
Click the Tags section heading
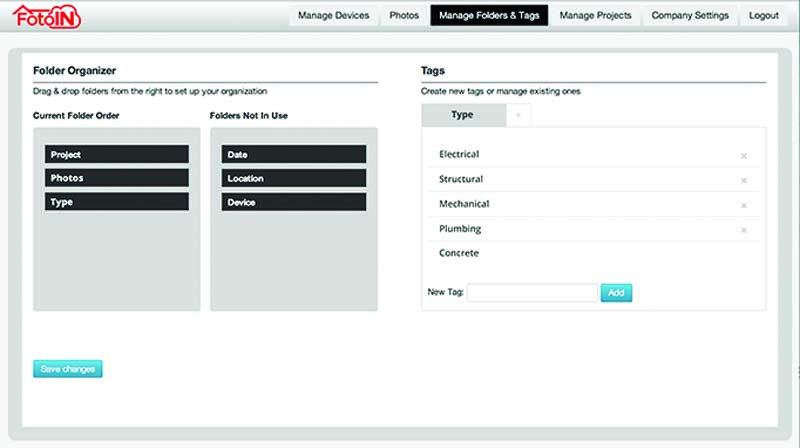click(x=433, y=71)
